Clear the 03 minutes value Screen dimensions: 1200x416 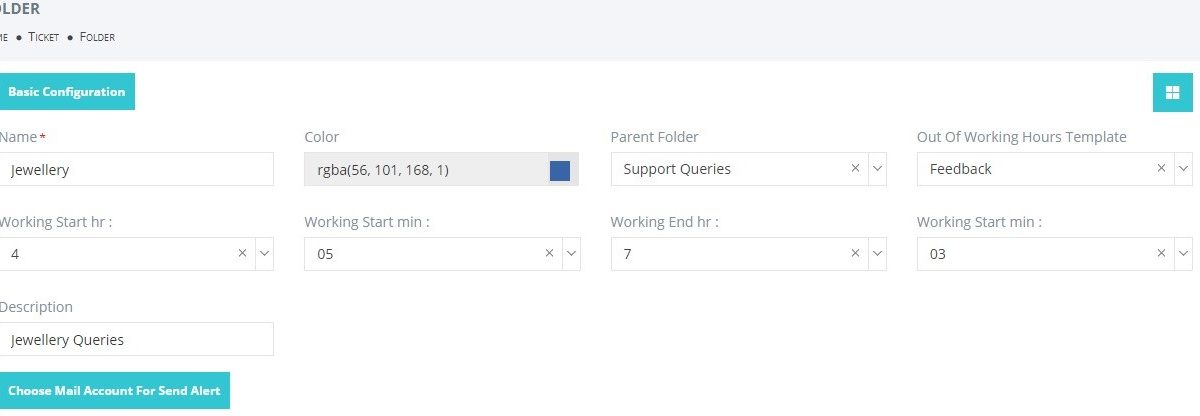point(1162,254)
